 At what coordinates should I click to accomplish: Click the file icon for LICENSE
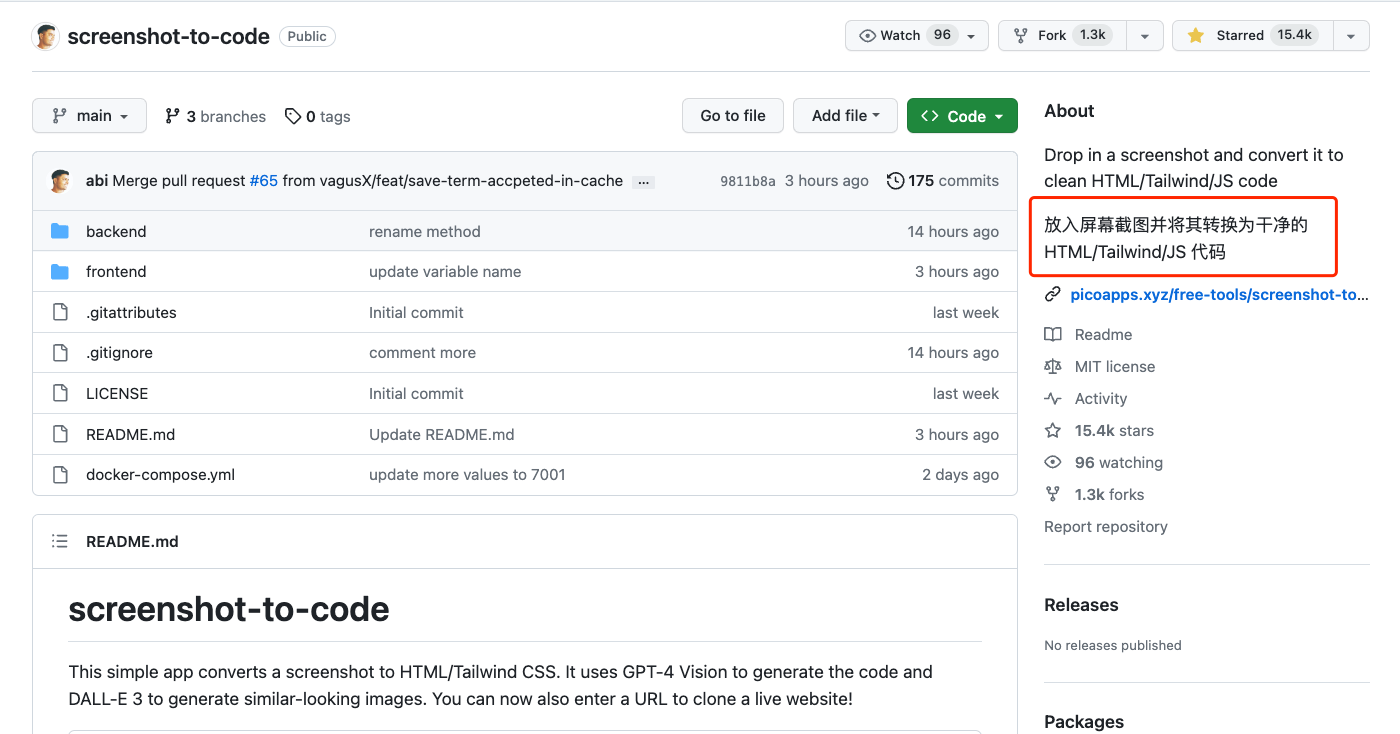coord(60,394)
